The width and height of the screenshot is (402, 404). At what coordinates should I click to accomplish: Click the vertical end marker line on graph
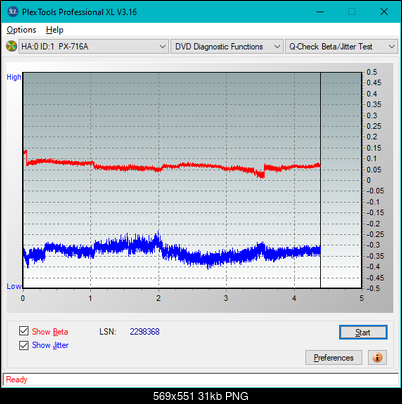pos(320,180)
